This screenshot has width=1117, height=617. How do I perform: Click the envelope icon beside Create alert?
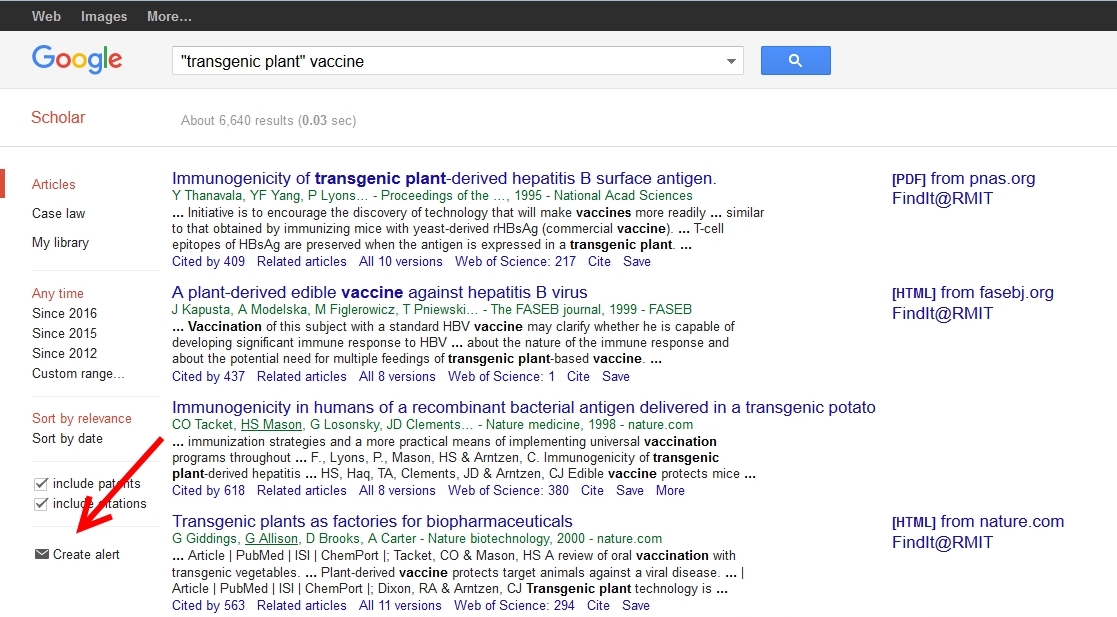[42, 554]
